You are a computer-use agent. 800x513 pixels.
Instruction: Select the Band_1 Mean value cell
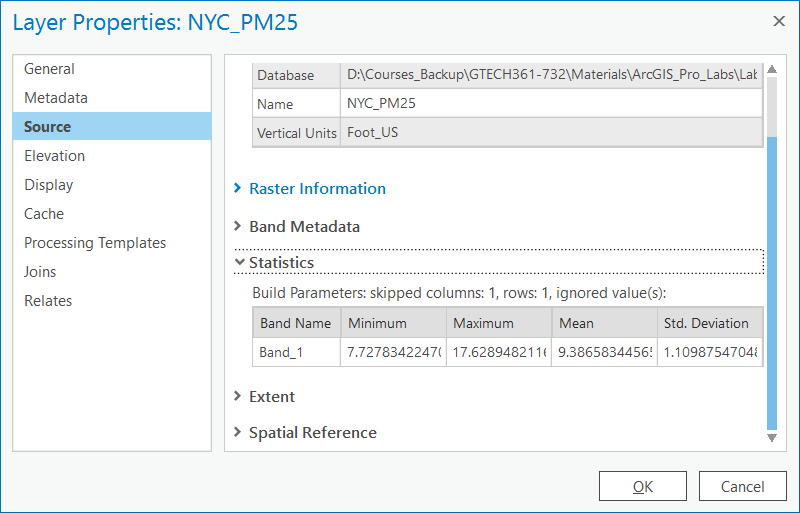click(604, 352)
